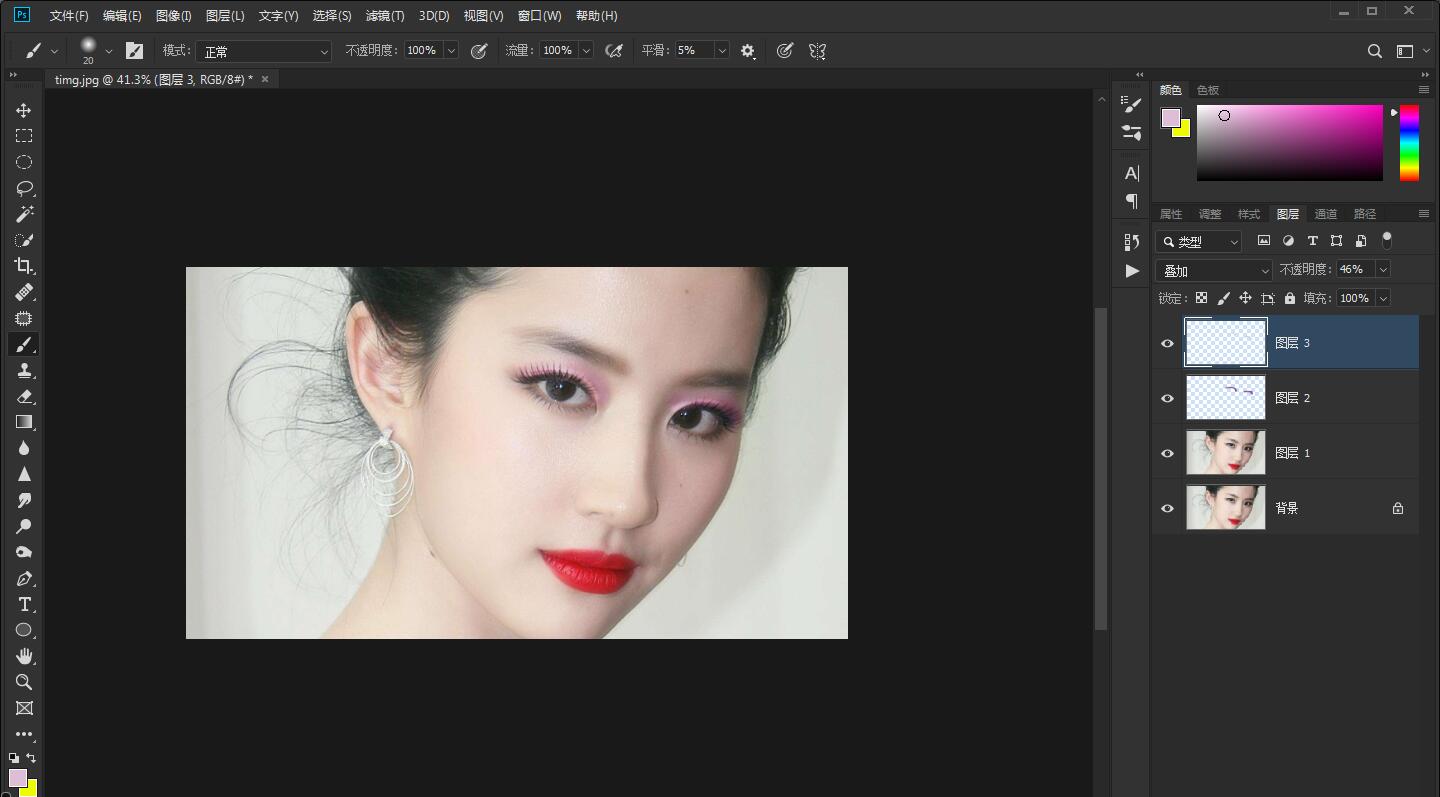This screenshot has width=1440, height=797.
Task: Hide the 背景 layer
Action: pyautogui.click(x=1167, y=508)
